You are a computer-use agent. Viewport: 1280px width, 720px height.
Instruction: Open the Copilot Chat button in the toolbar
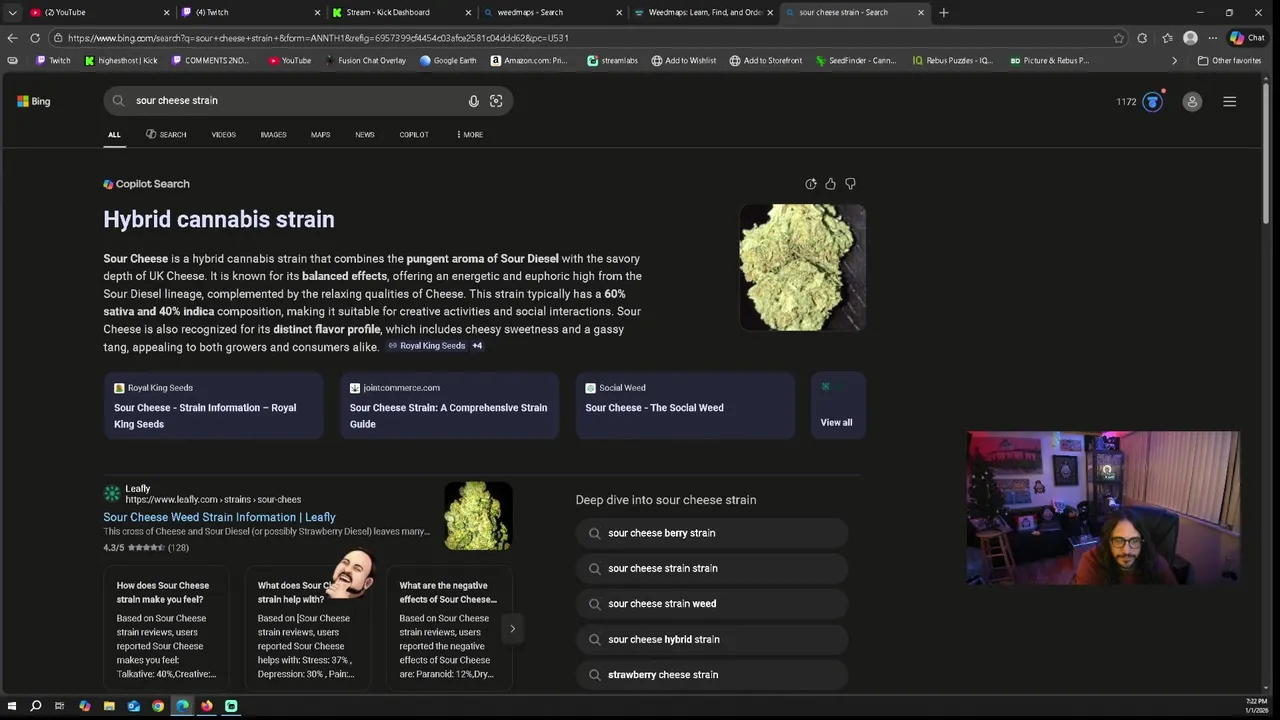click(1247, 38)
